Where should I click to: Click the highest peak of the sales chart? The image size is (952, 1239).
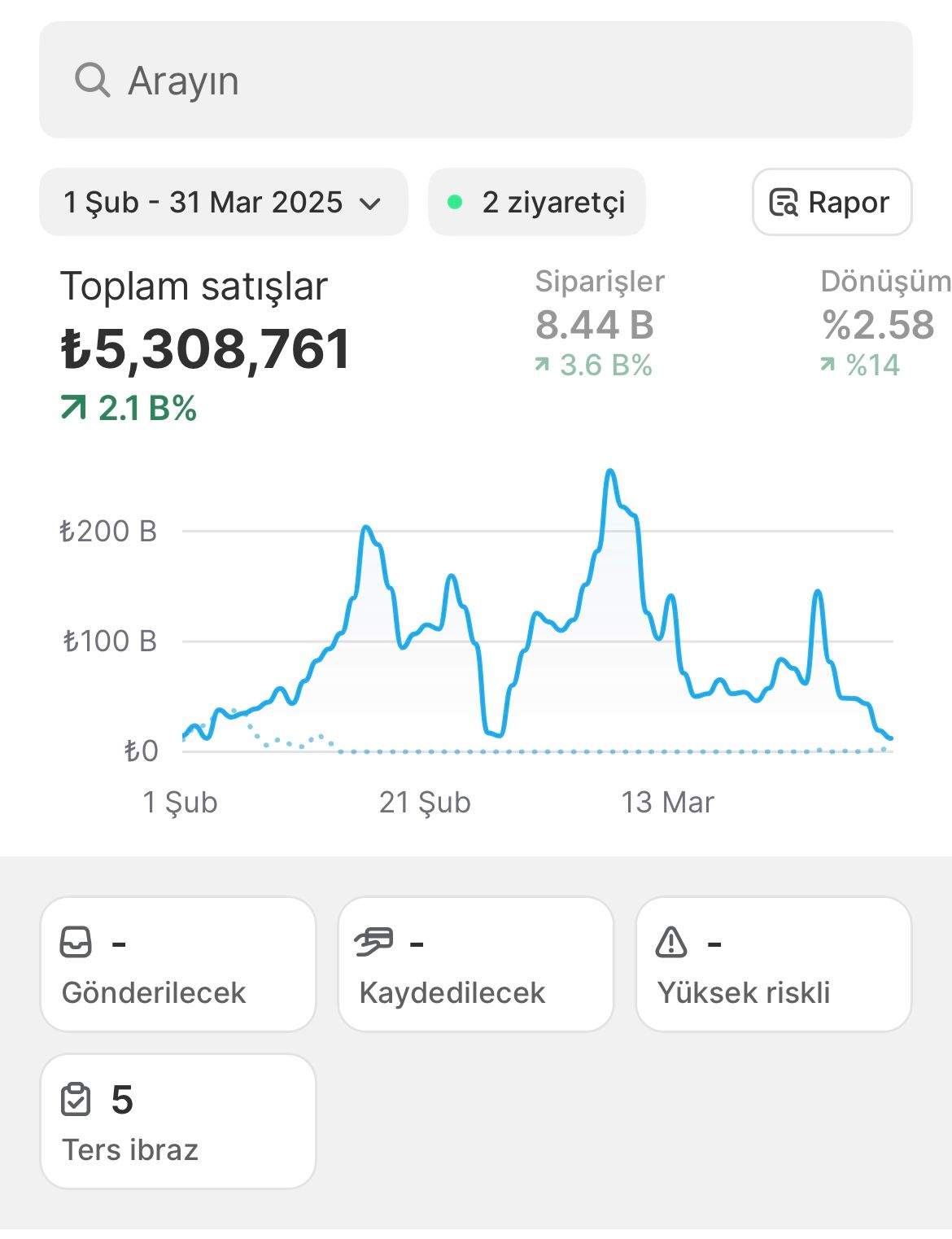pos(610,471)
